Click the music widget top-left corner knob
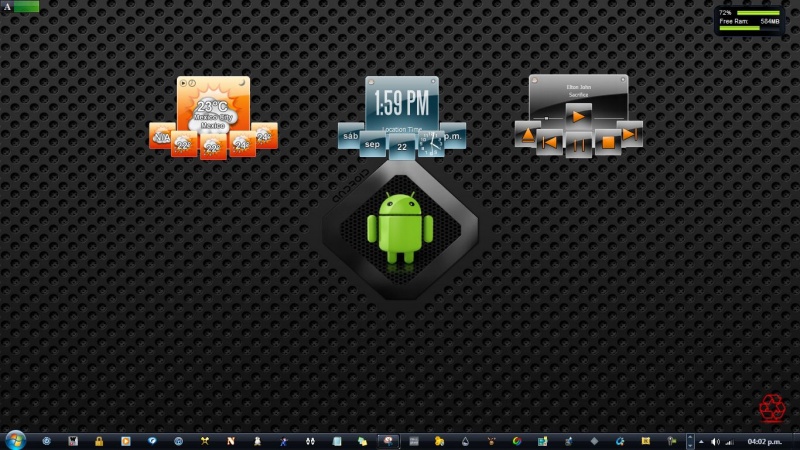 (534, 80)
